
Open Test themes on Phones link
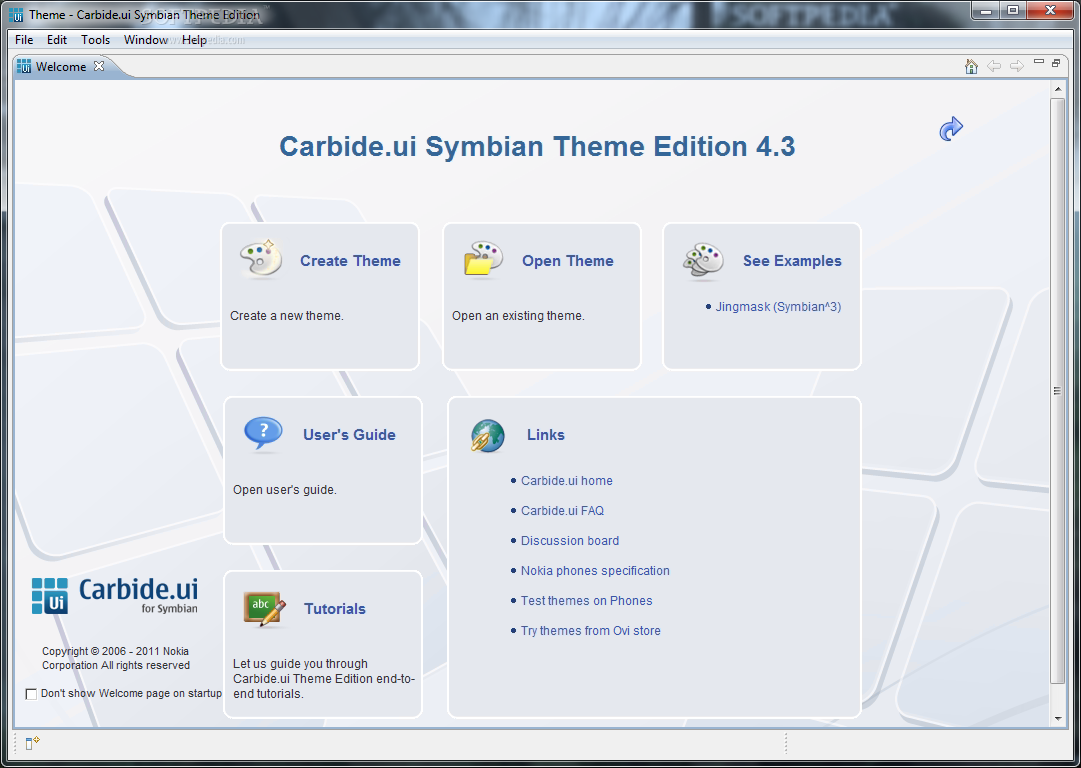pos(587,600)
